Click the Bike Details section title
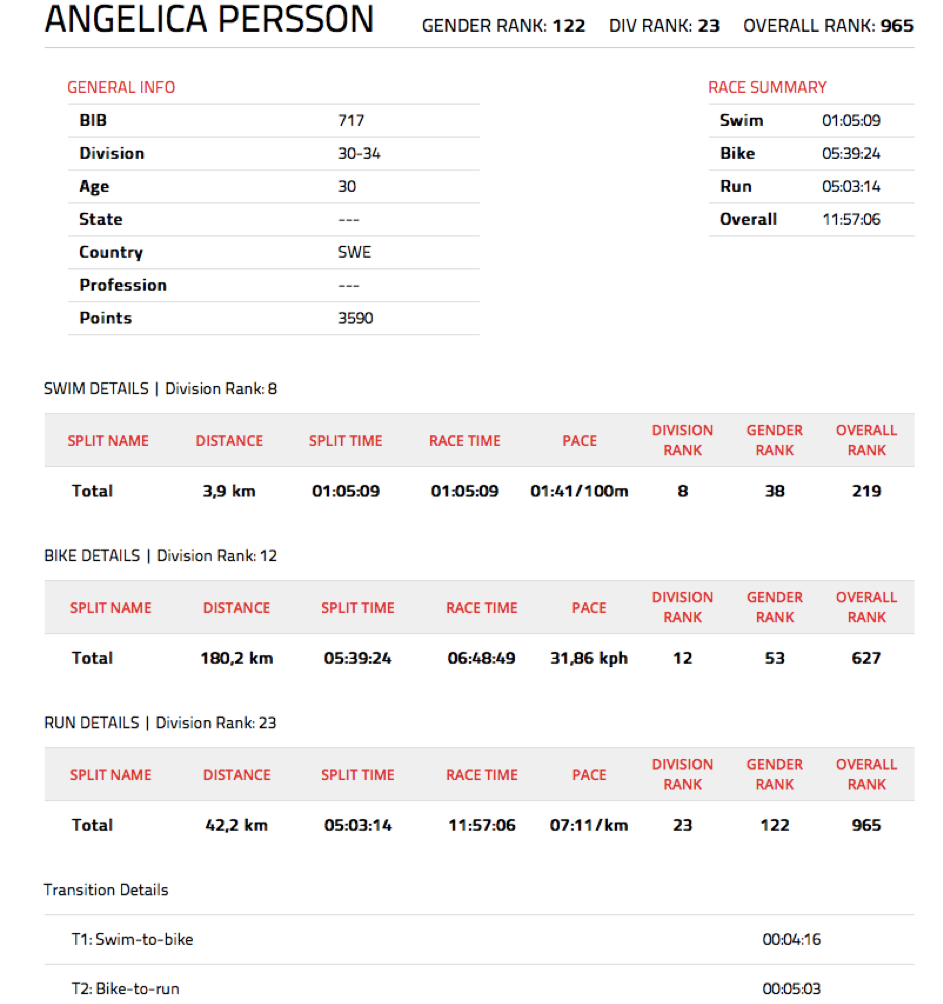 point(160,556)
